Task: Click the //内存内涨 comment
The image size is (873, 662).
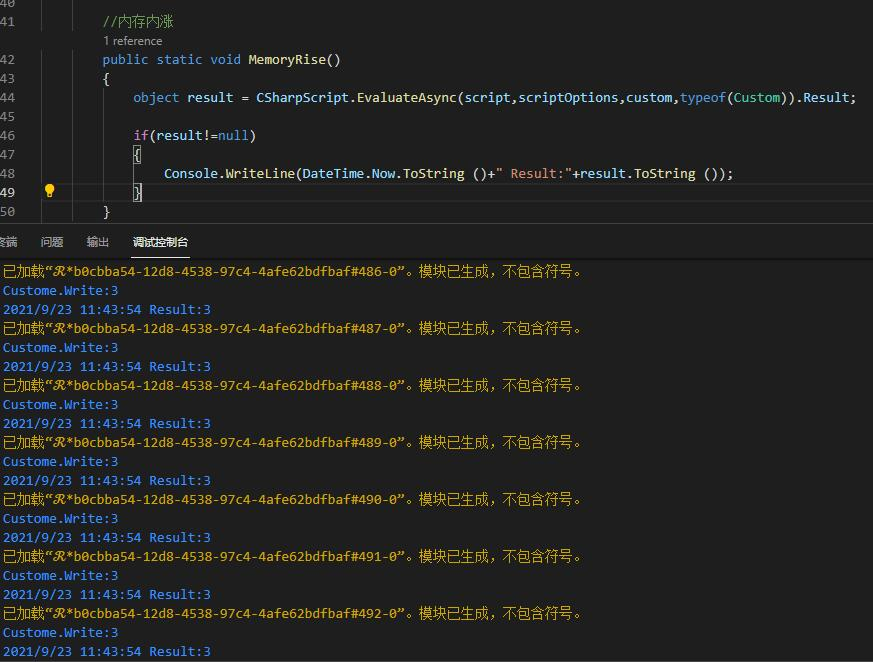Action: tap(138, 22)
